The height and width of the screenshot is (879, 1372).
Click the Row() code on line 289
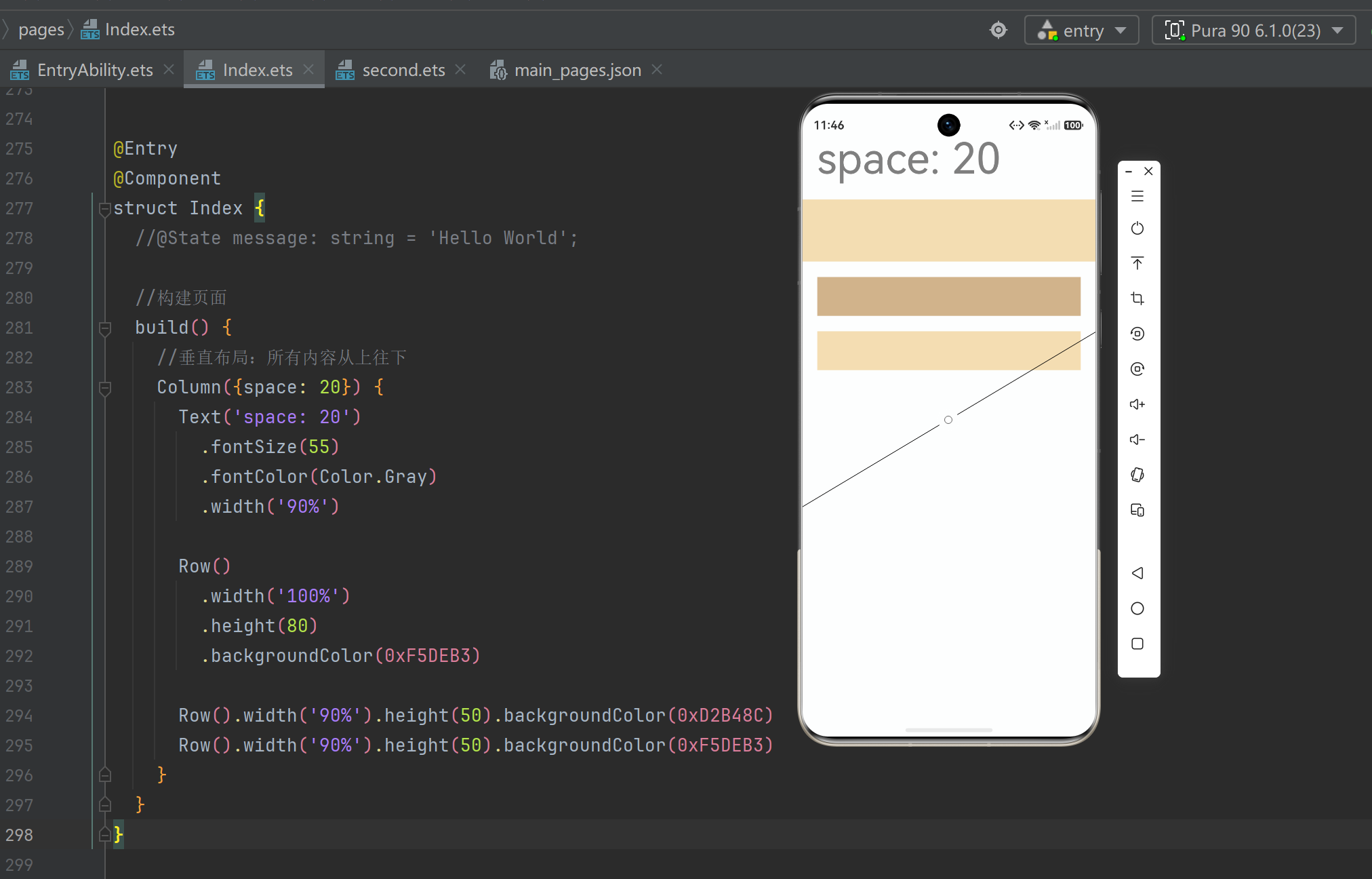click(205, 567)
